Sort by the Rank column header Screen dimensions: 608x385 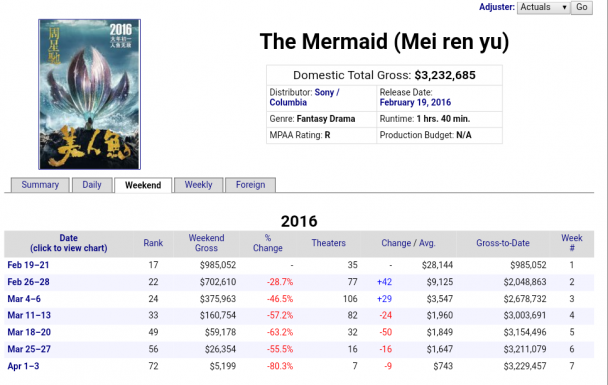[x=153, y=243]
